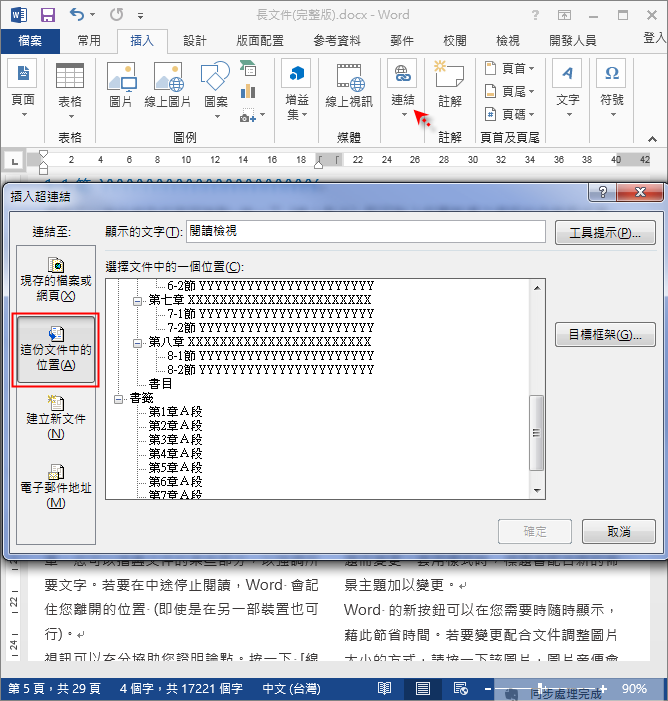The image size is (668, 701).
Task: Select 書目 in the location tree
Action: click(160, 384)
